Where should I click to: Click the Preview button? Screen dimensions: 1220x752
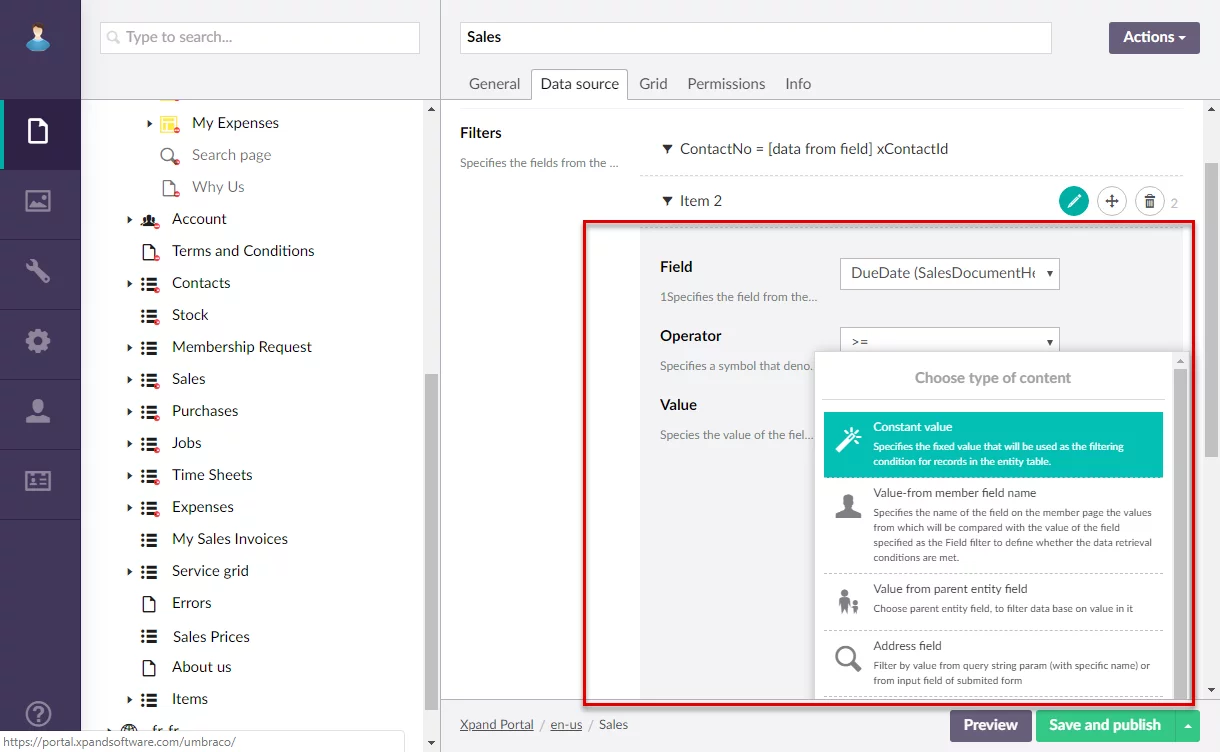[x=990, y=725]
